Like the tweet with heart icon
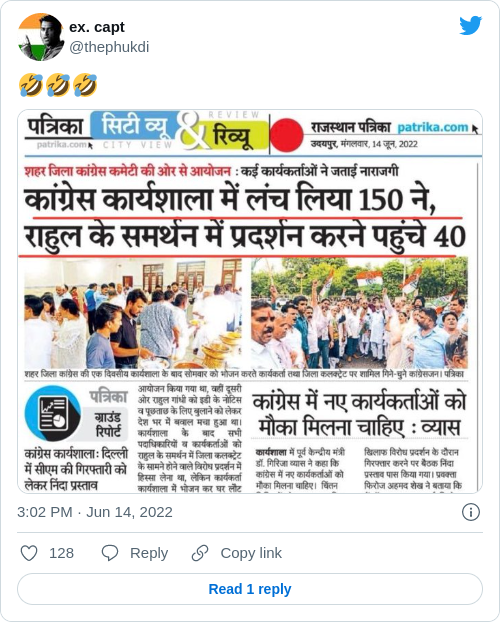Viewport: 500px width, 622px height. click(x=29, y=553)
